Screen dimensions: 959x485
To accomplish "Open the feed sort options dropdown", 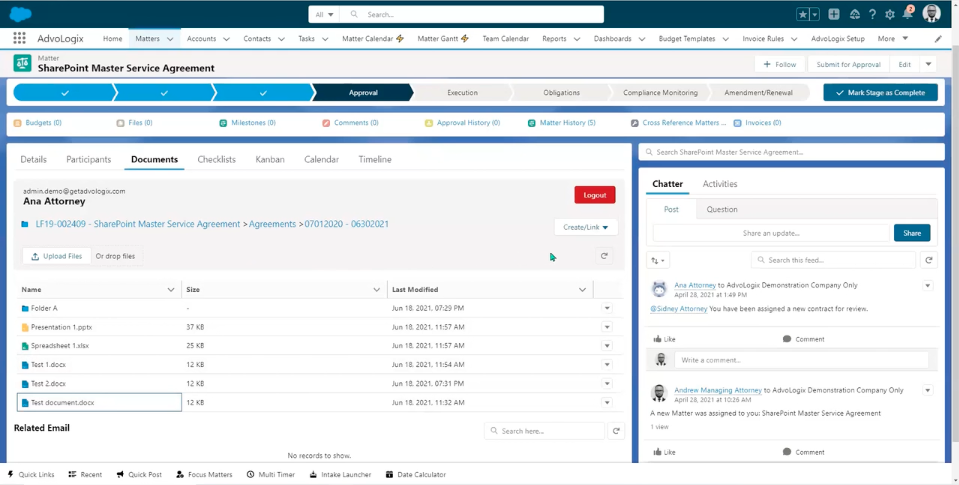I will point(658,260).
